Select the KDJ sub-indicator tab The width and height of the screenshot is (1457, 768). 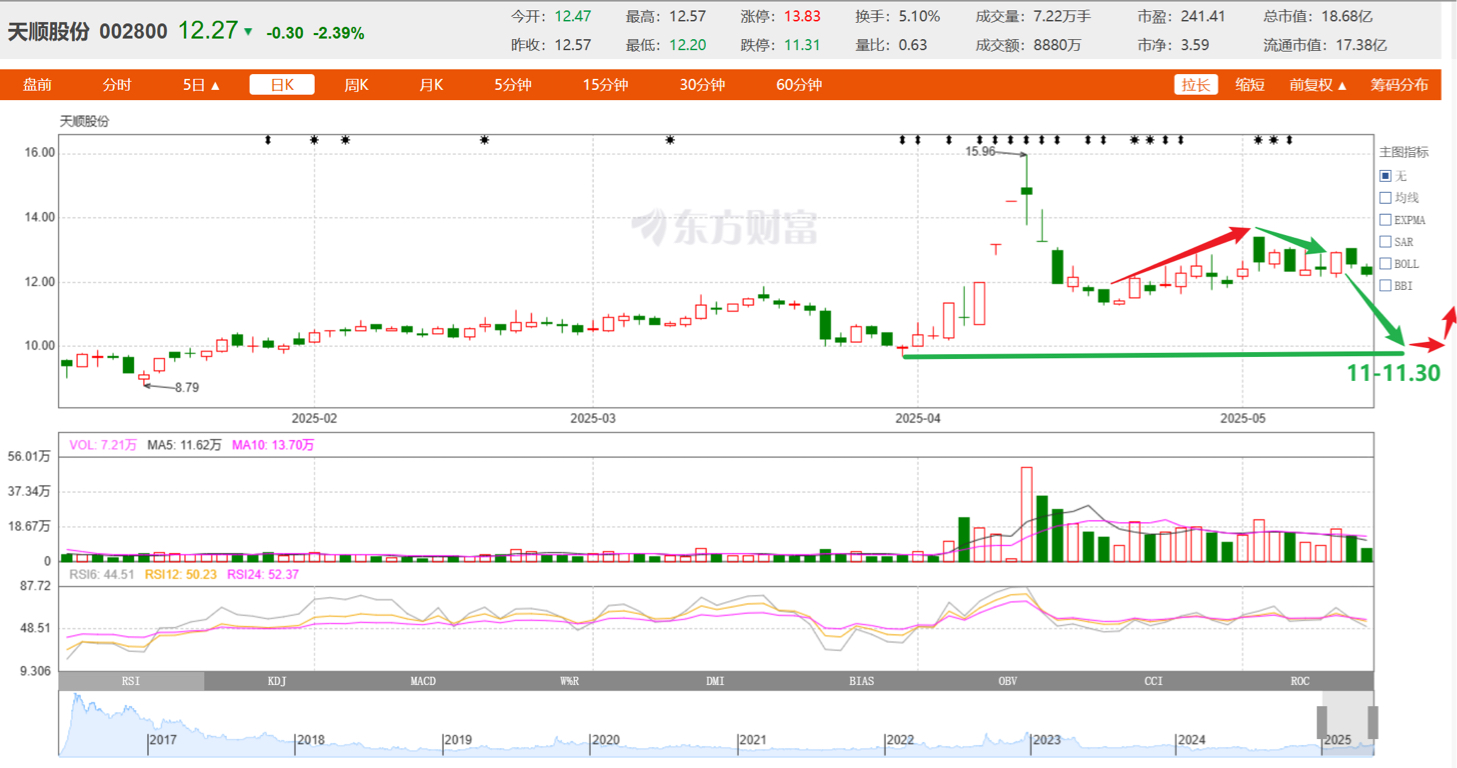[277, 681]
